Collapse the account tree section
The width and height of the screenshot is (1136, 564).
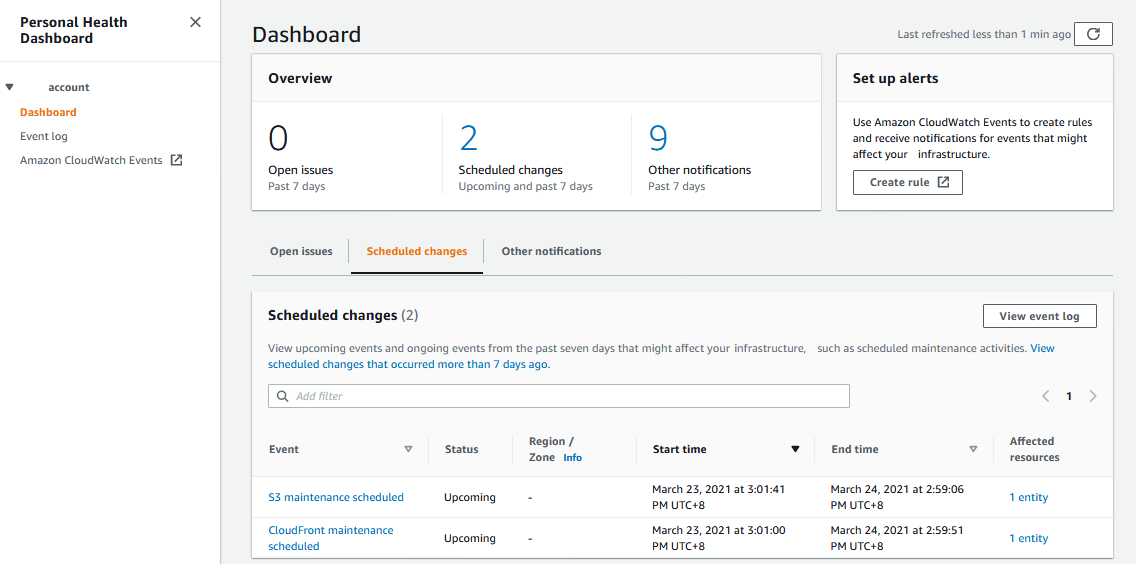[x=9, y=87]
